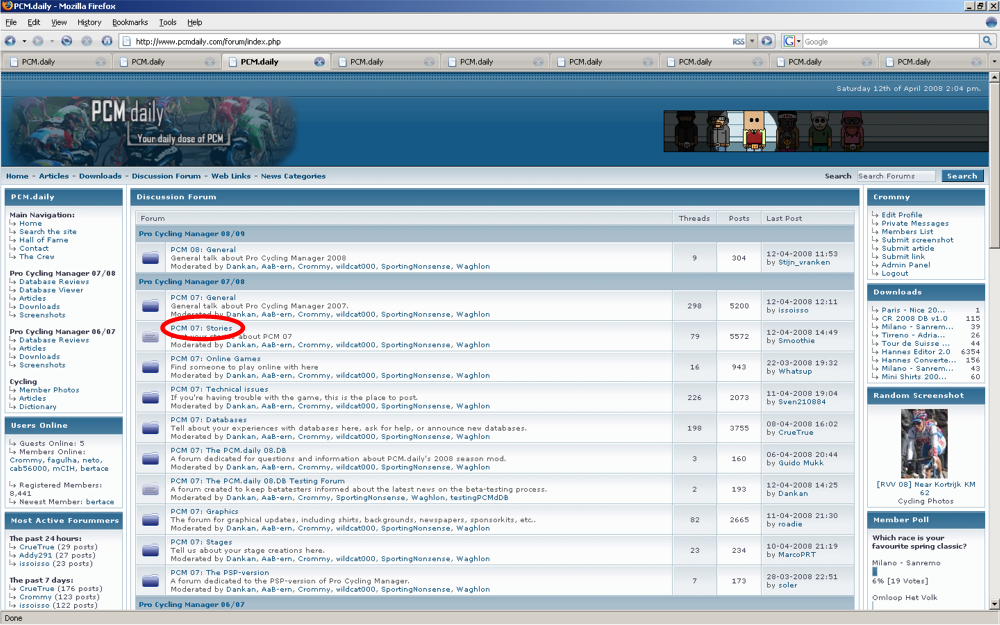
Task: Click folder icon beside PCM 07: Databases
Action: [150, 428]
